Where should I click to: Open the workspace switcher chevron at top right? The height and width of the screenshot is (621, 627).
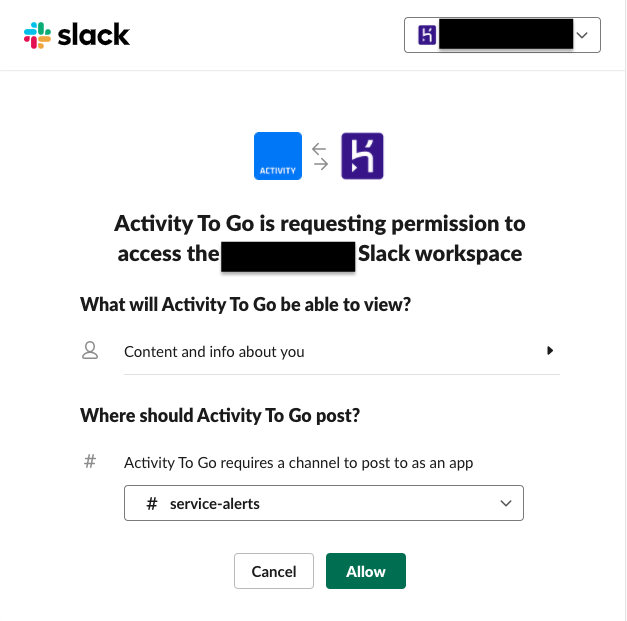[x=583, y=36]
